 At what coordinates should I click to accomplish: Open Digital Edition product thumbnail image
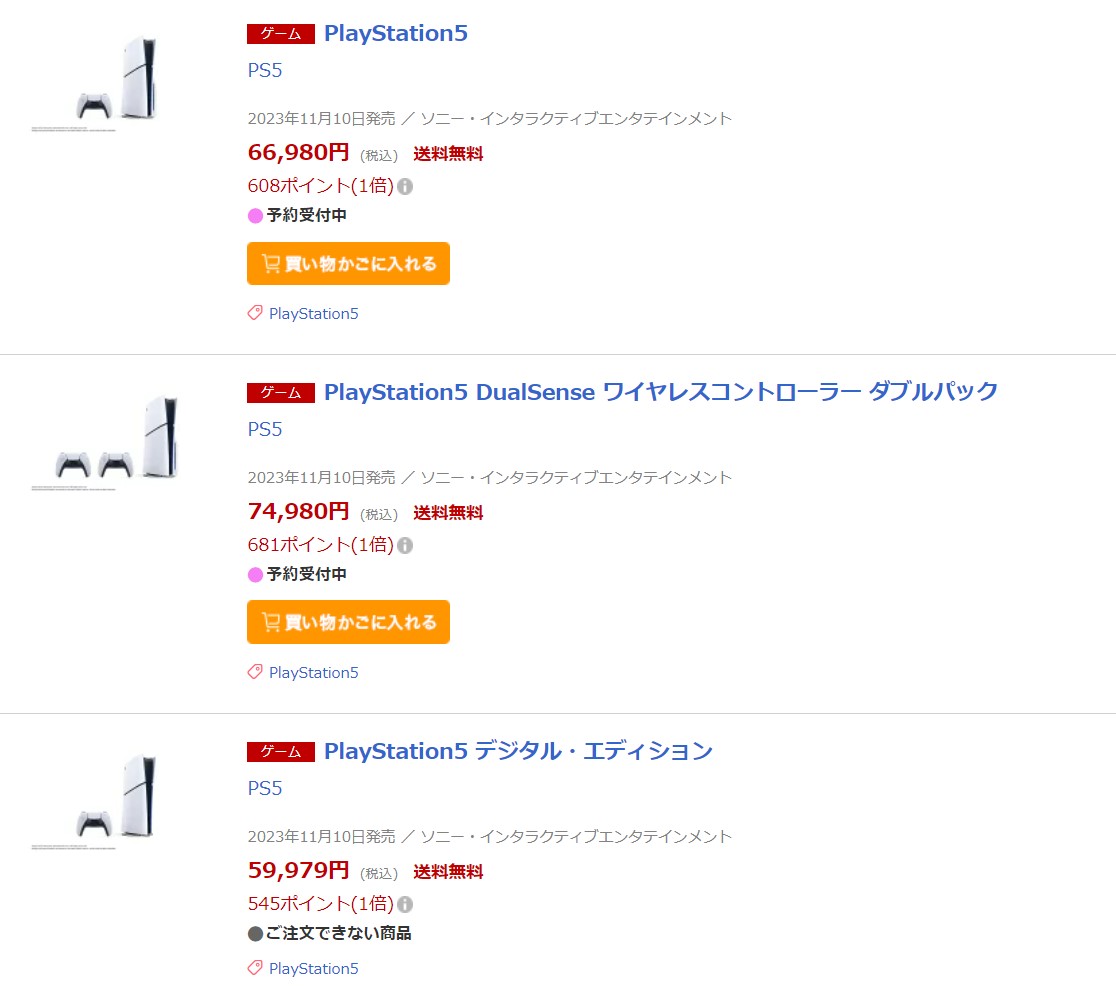118,801
